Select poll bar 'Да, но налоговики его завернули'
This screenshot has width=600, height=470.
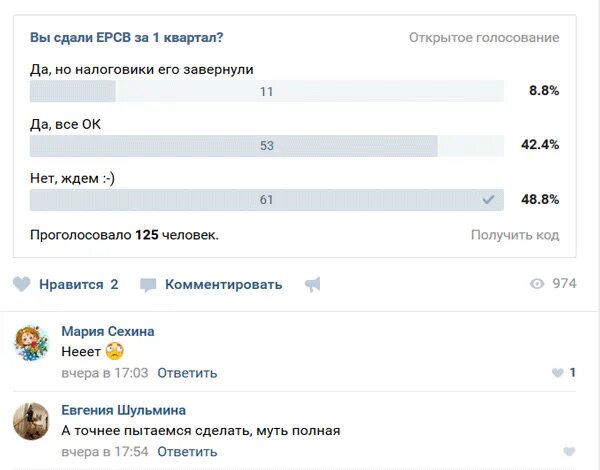click(x=267, y=91)
